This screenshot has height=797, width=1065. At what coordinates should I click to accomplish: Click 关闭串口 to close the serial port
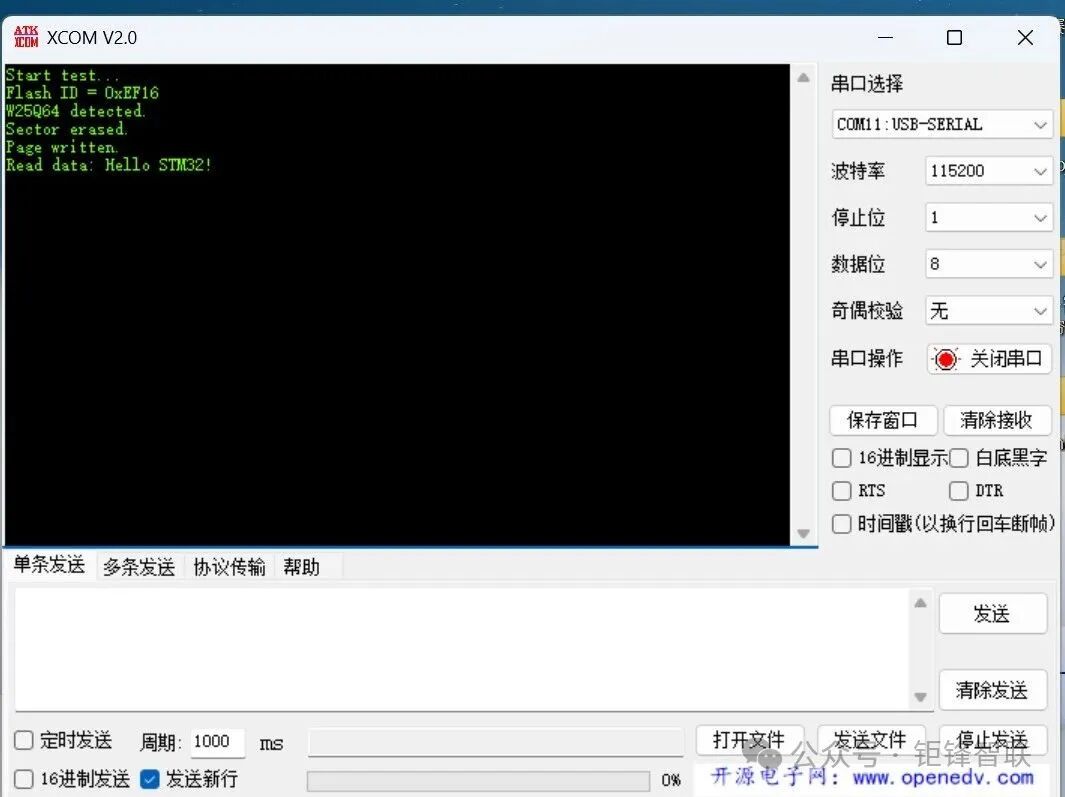pyautogui.click(x=989, y=359)
